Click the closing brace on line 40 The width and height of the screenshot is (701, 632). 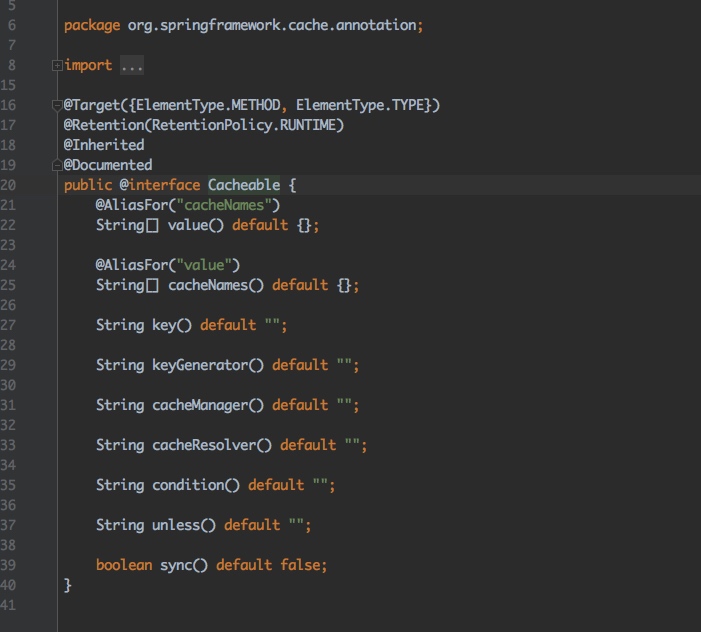click(x=68, y=585)
